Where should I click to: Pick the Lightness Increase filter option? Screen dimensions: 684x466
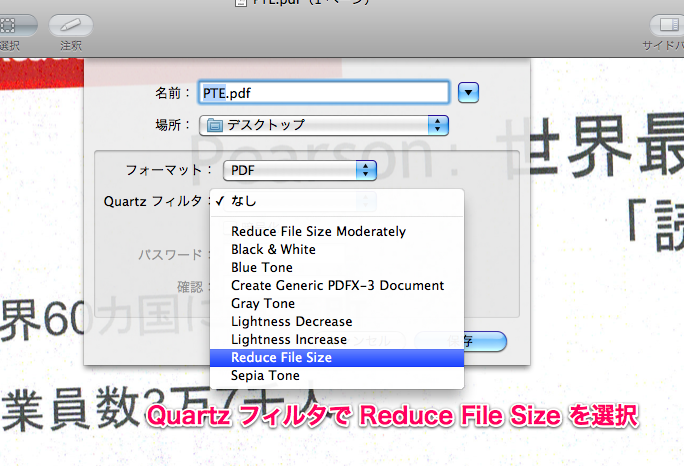[336, 339]
